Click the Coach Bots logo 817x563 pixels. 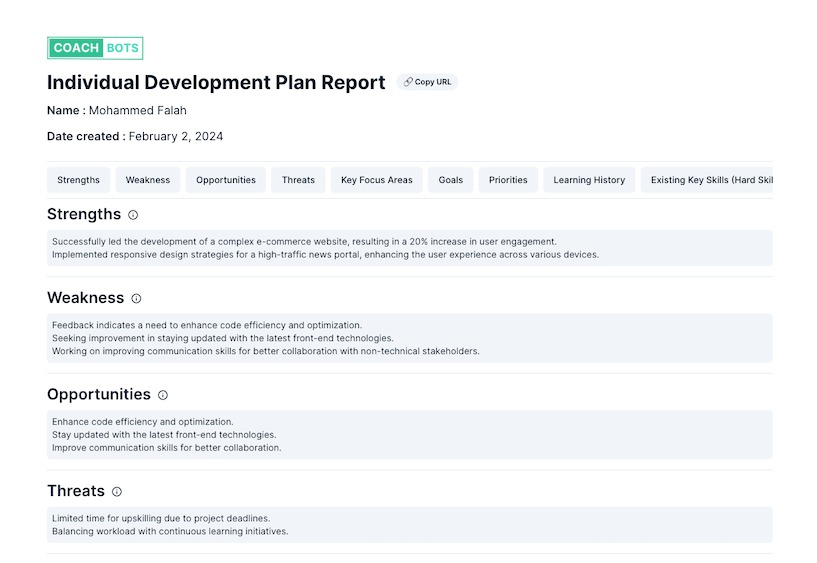pos(95,48)
